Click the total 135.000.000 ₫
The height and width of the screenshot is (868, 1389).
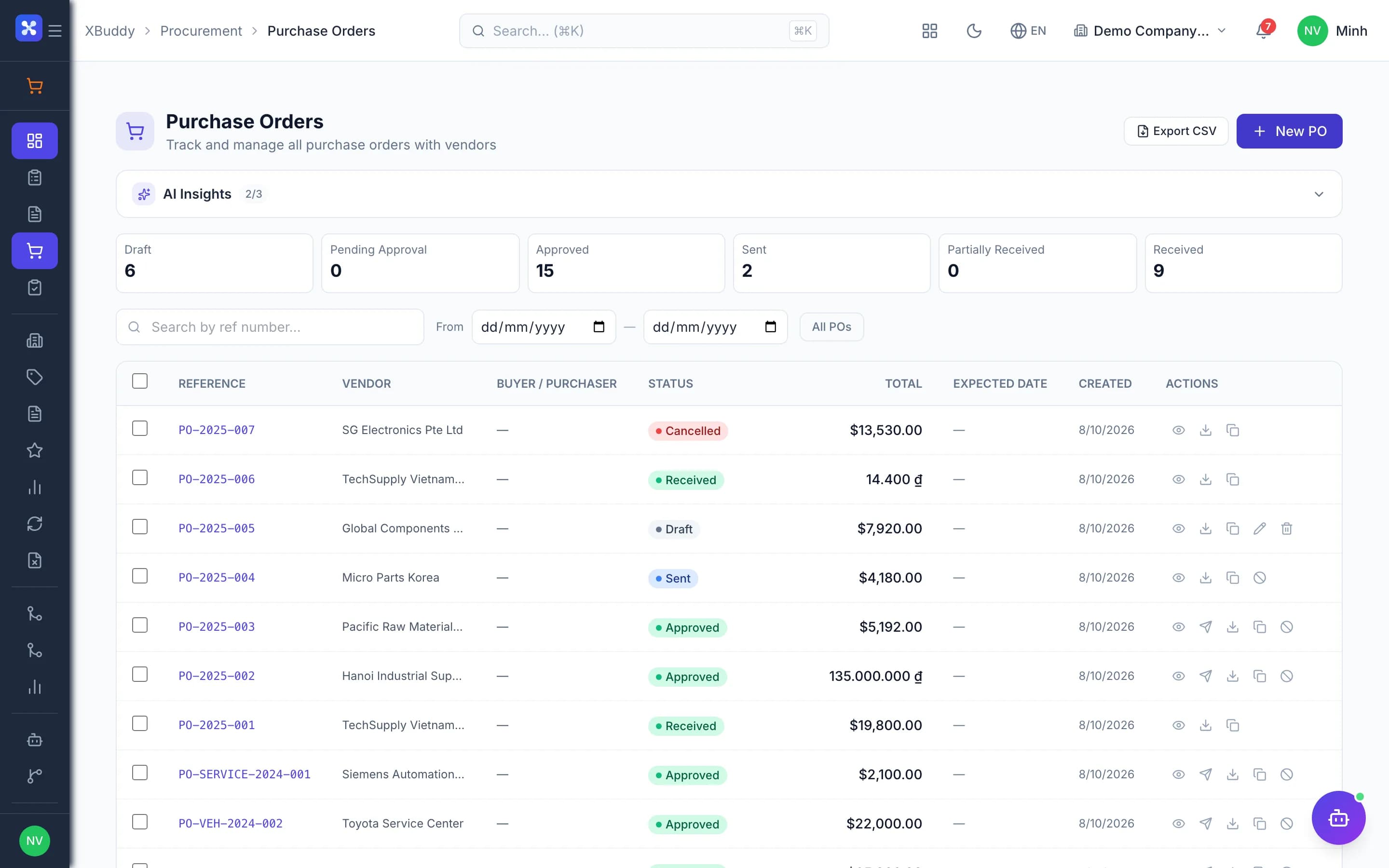click(x=875, y=676)
